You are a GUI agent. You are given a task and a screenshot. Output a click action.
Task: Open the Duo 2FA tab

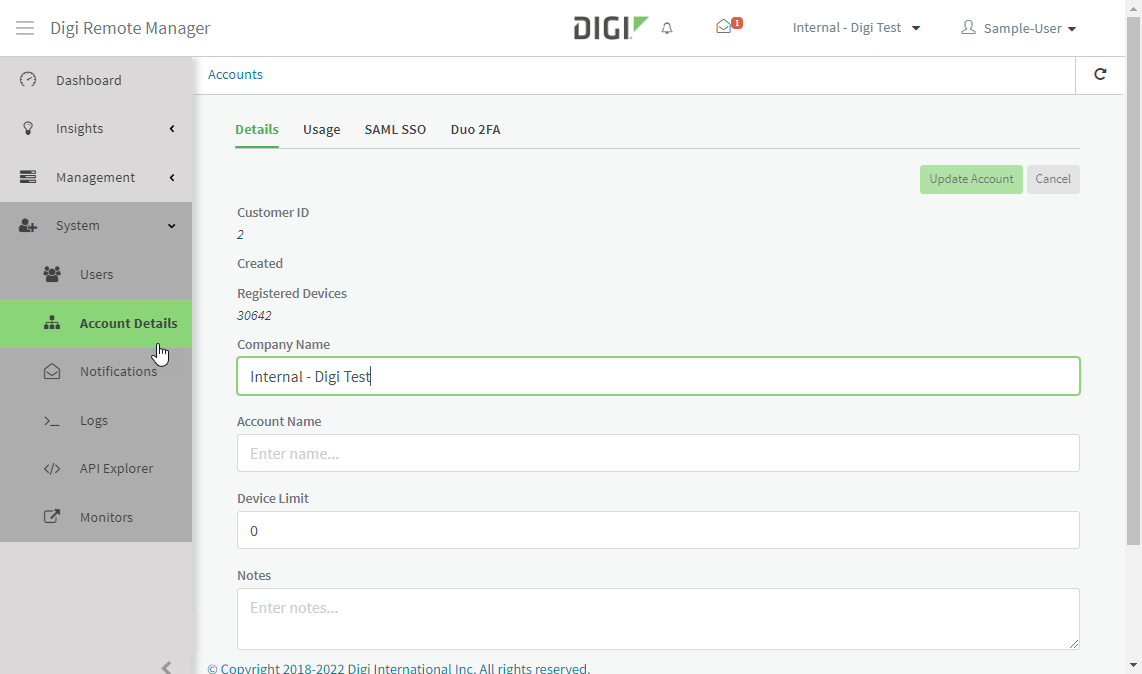tap(475, 129)
